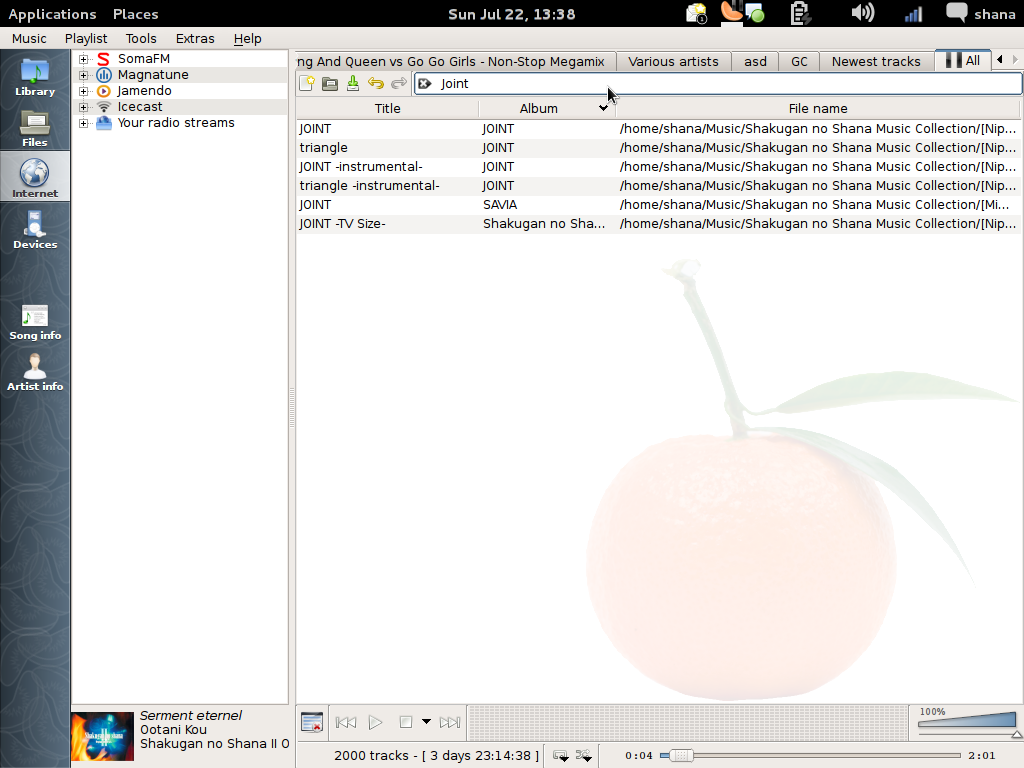Switch to the Newest tracks tab
This screenshot has width=1024, height=768.
(x=876, y=61)
